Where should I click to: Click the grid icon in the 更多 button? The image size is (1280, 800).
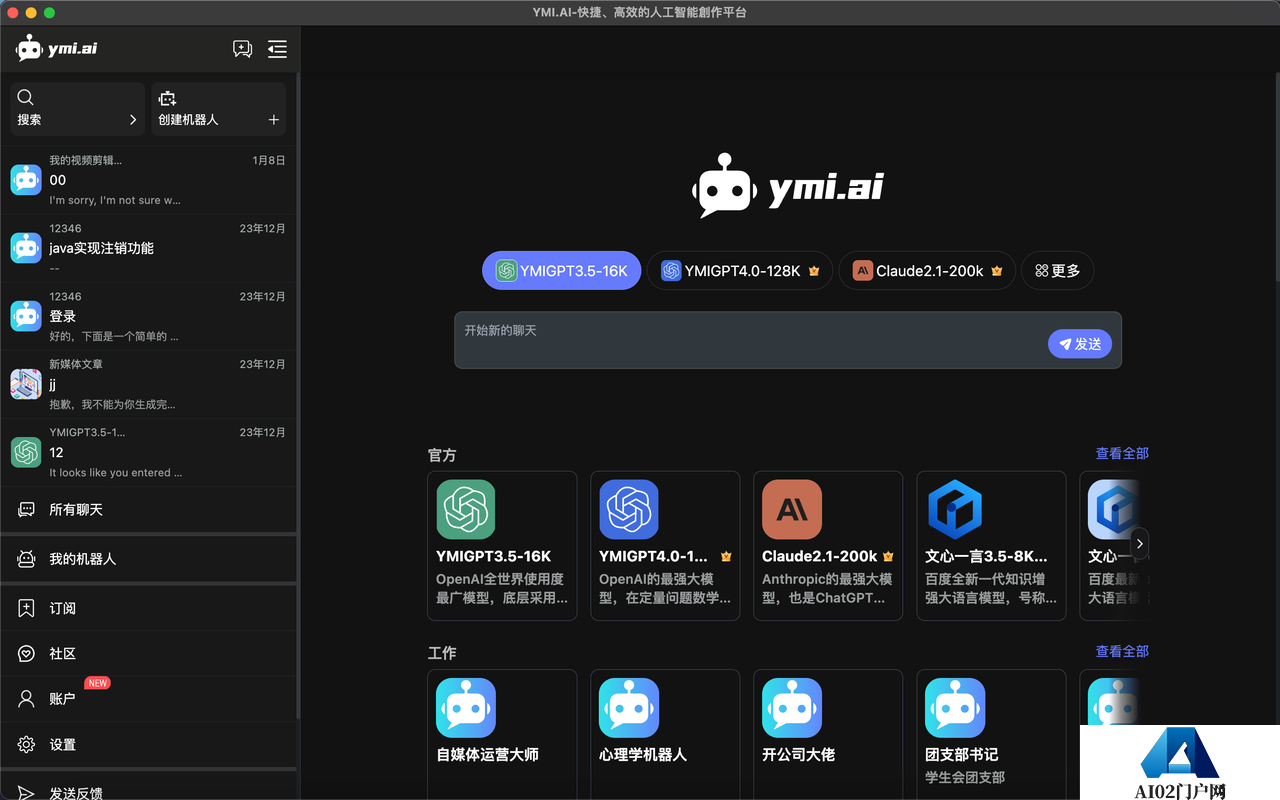[x=1041, y=271]
